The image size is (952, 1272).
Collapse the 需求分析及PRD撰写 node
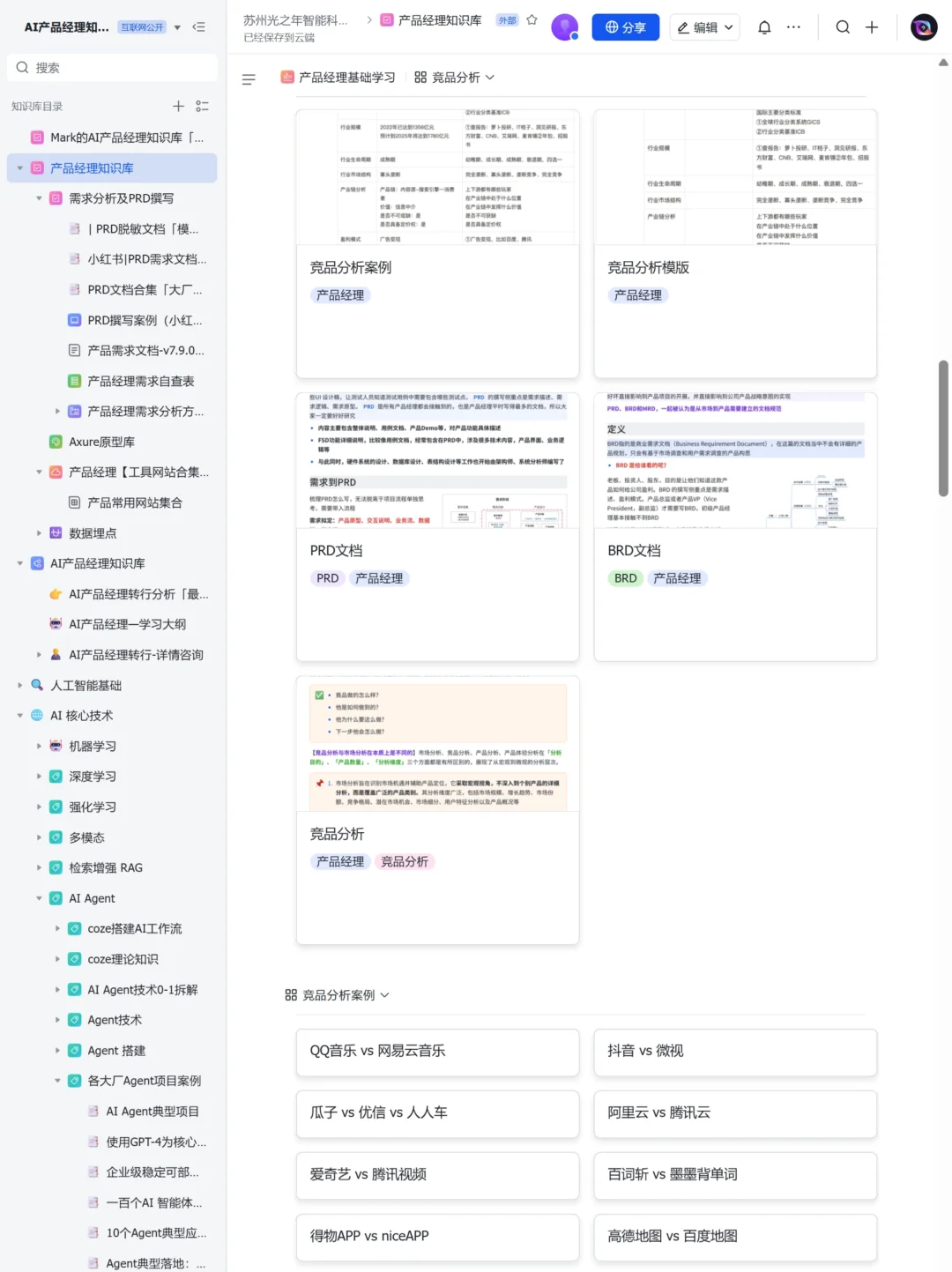[39, 198]
